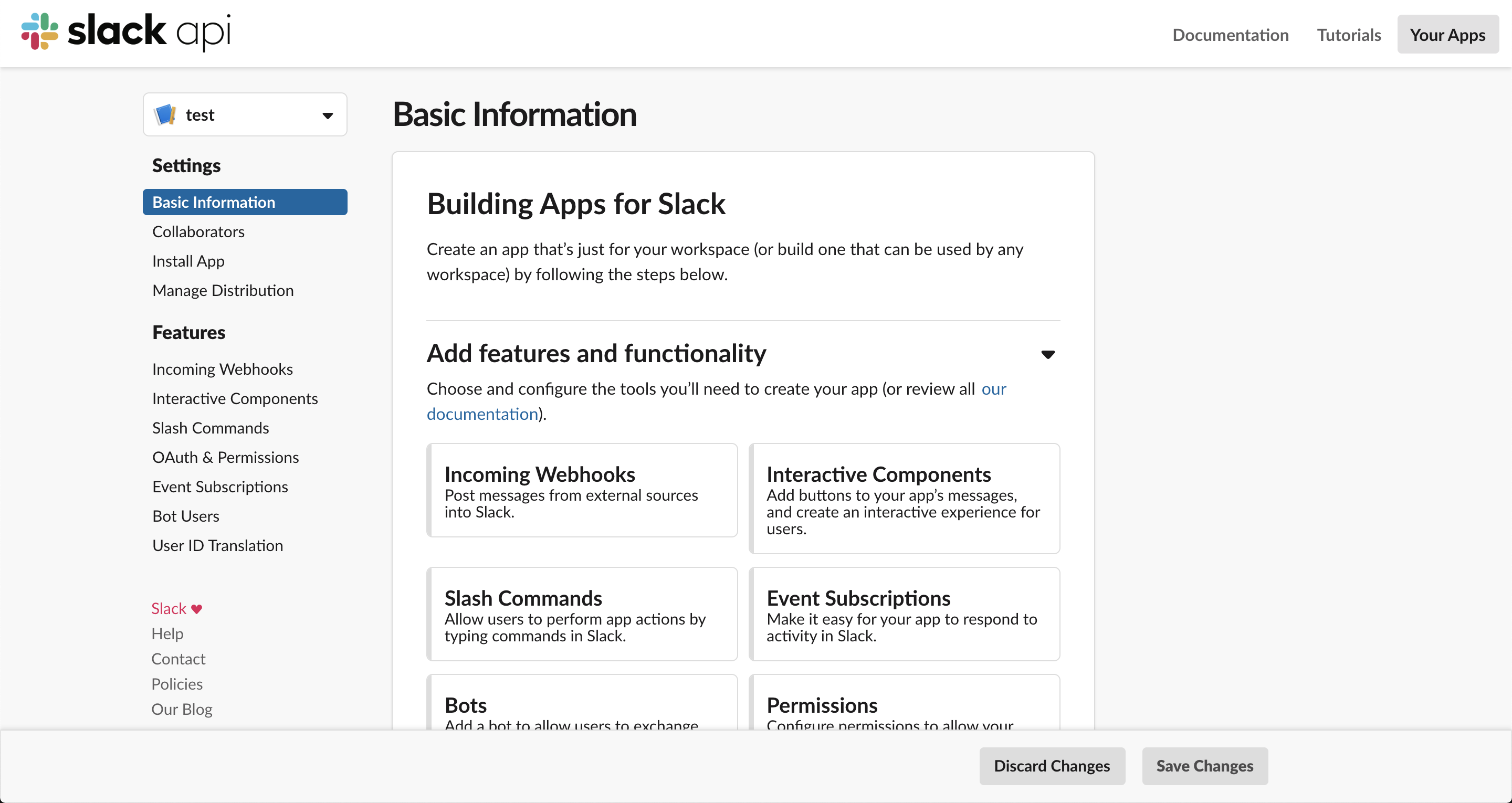The height and width of the screenshot is (803, 1512).
Task: Open the Slash Commands feature card
Action: (x=581, y=614)
